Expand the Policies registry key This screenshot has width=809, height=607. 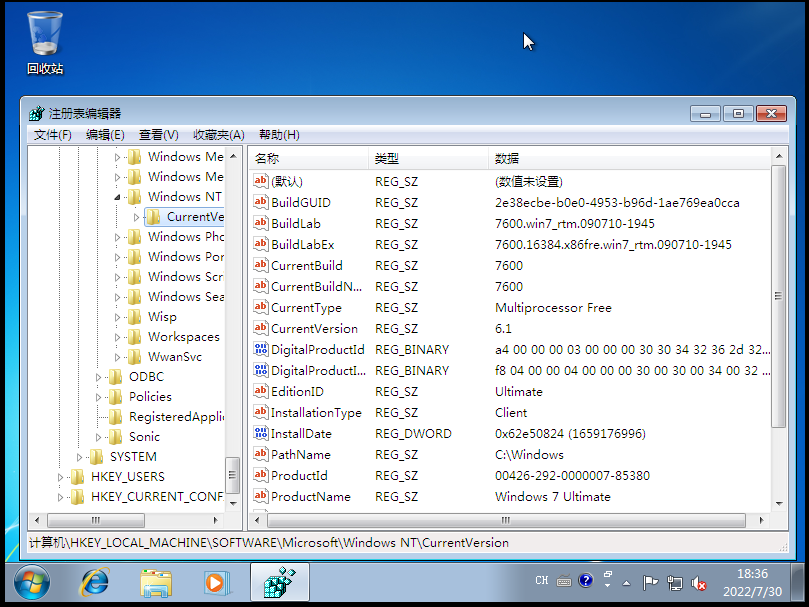(99, 397)
